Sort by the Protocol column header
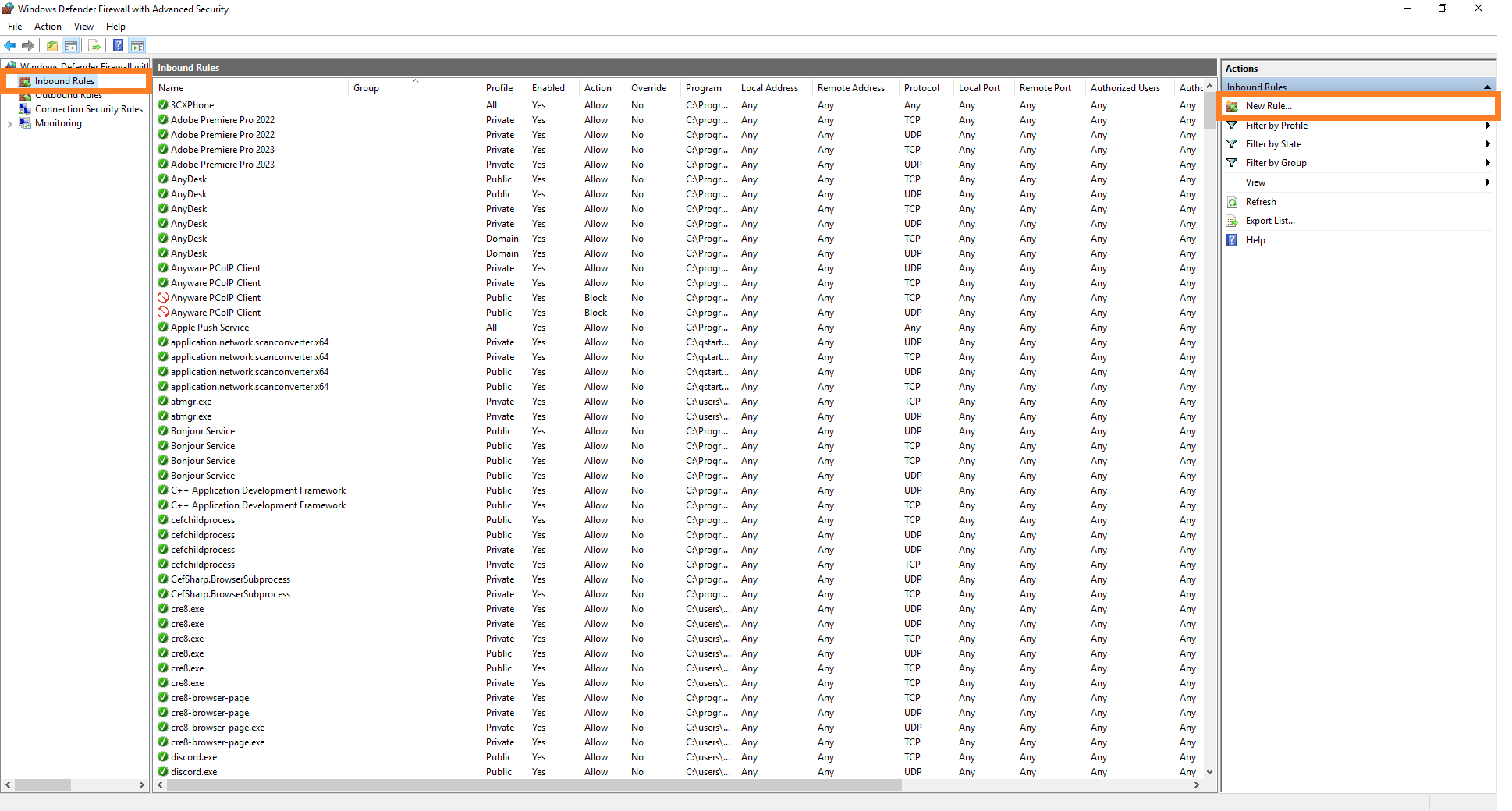Viewport: 1512px width, 811px height. pos(926,88)
